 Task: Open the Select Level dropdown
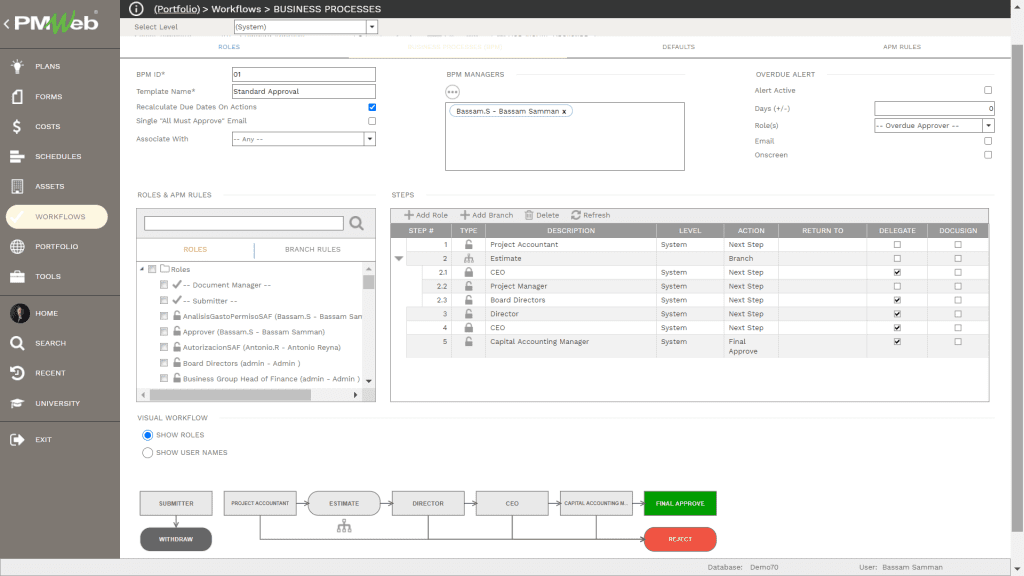click(372, 27)
